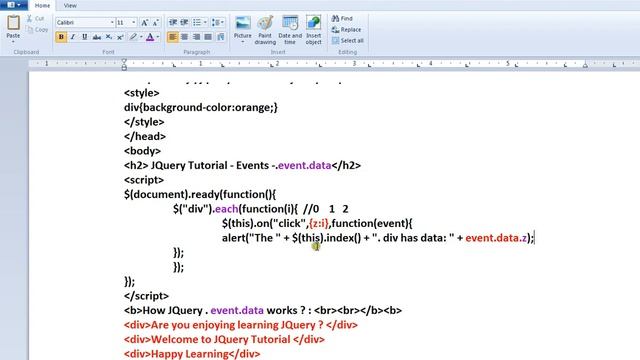Viewport: 640px width, 360px height.
Task: Click the right indent marker on the ruler
Action: coord(585,65)
